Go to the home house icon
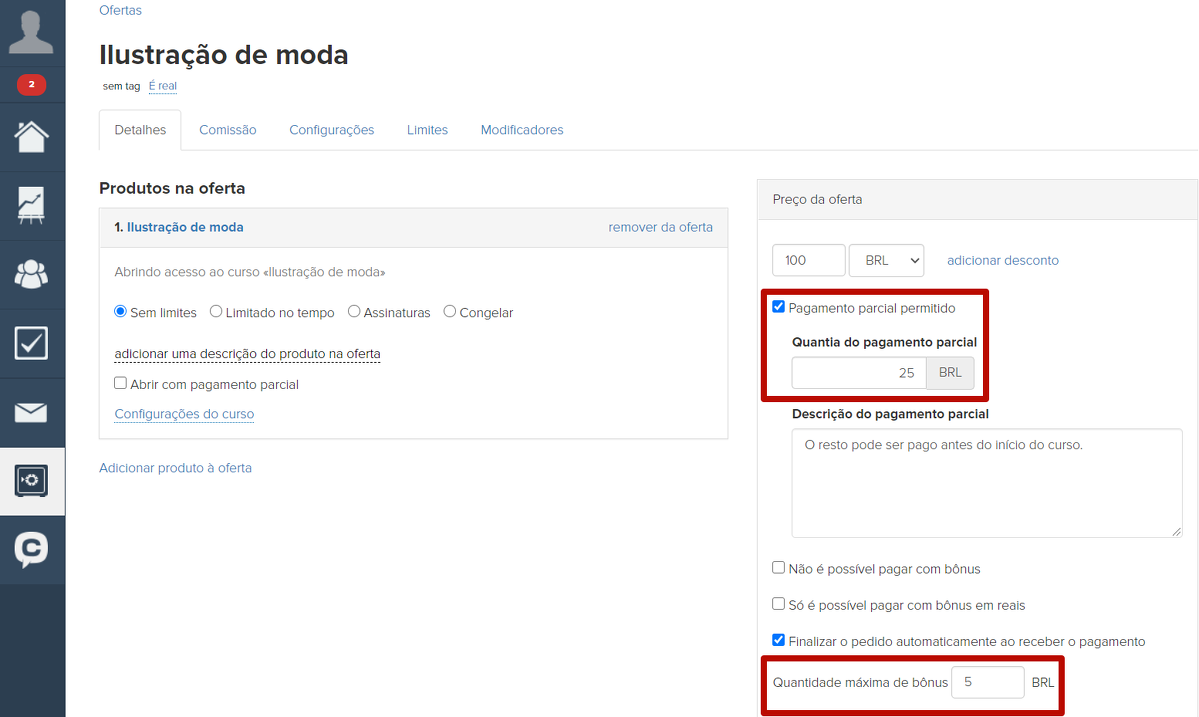Screen dimensions: 1199x717 click(31, 136)
